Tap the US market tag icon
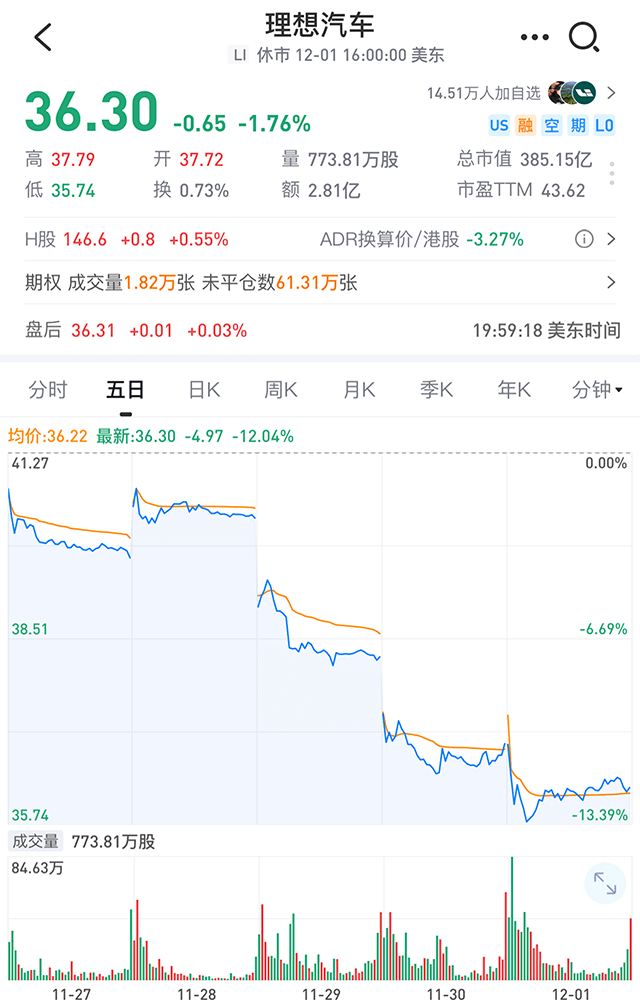 (x=499, y=125)
